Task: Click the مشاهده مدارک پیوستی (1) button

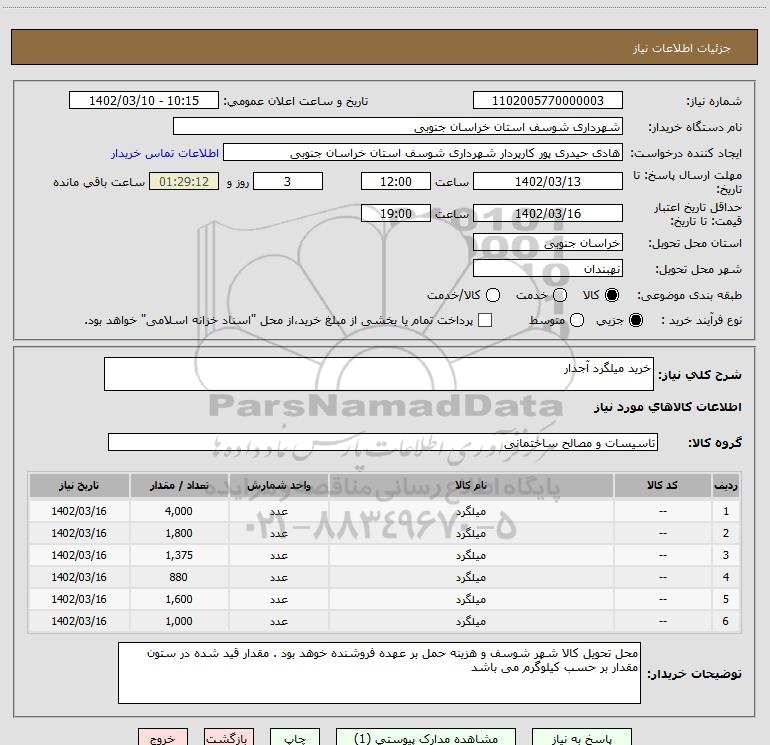Action: (426, 738)
